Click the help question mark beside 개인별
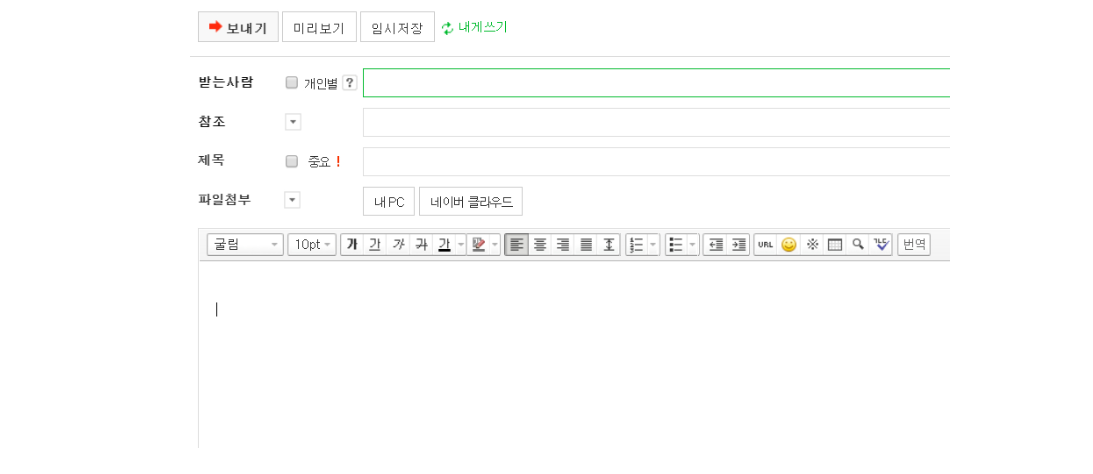 350,83
